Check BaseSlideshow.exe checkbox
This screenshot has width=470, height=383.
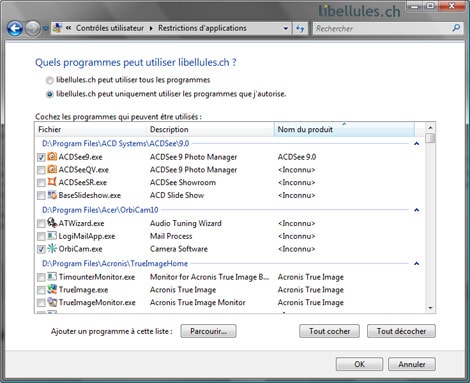tap(41, 196)
